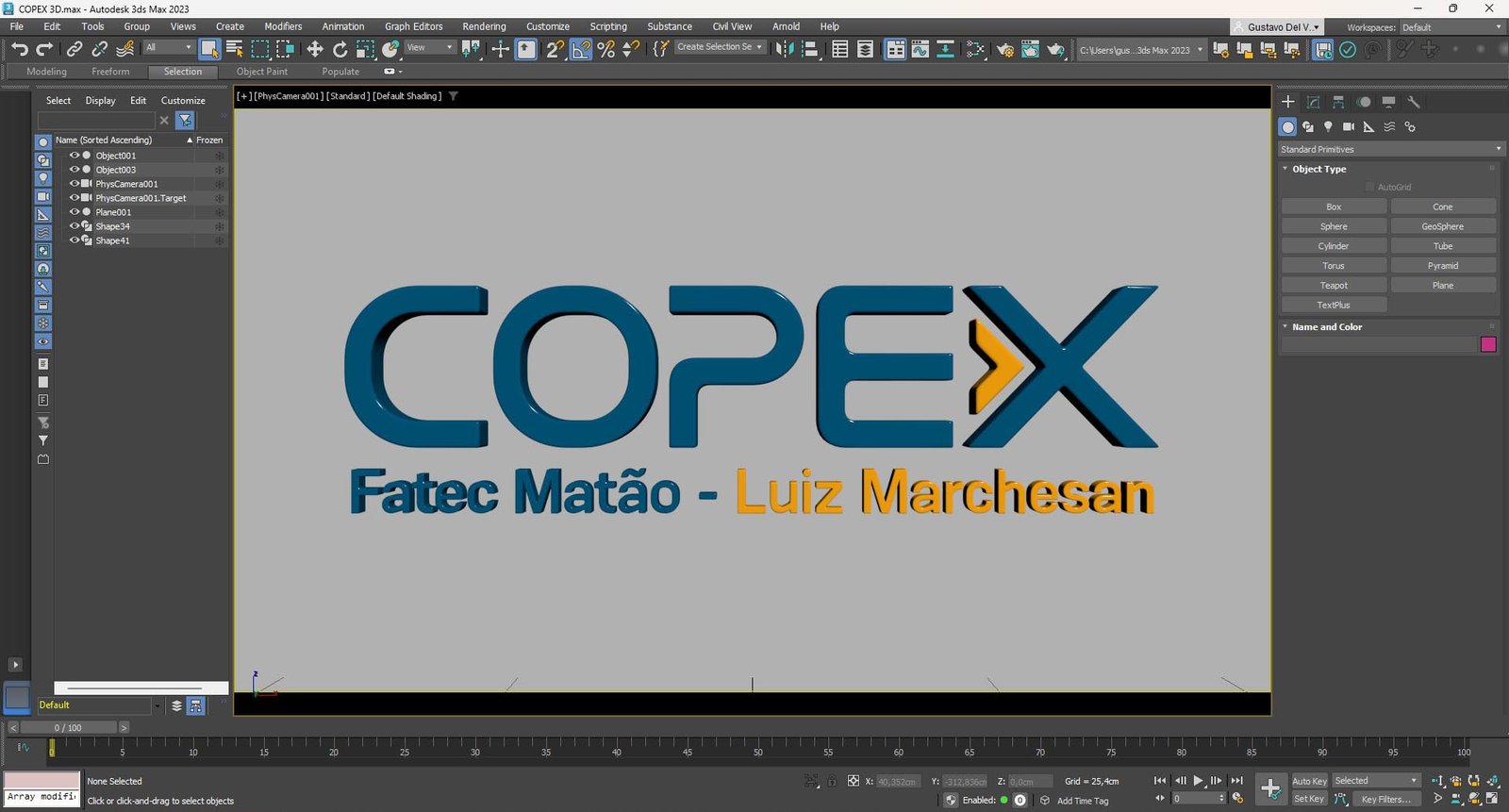Toggle the Percent Snap tool

pyautogui.click(x=606, y=48)
